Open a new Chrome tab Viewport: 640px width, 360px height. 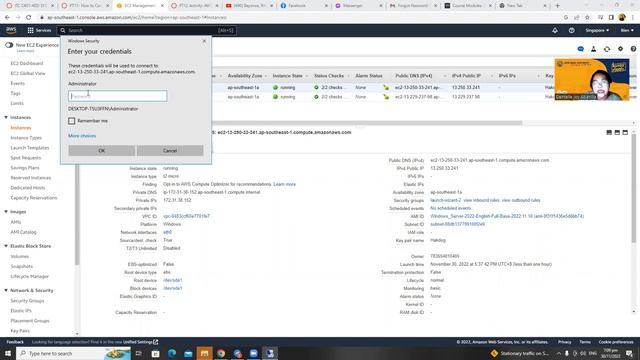[x=558, y=6]
